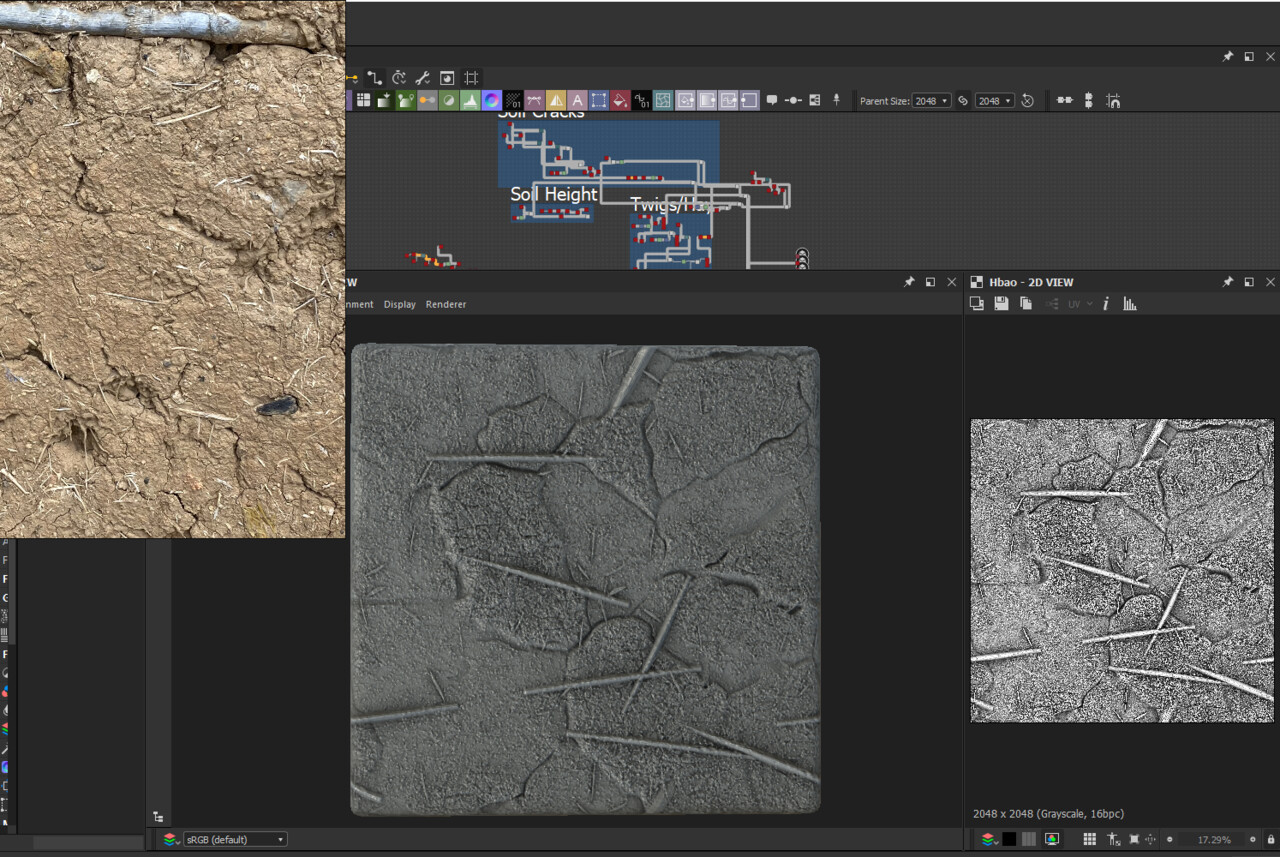
Task: Zoom in using the plus button
Action: click(1252, 839)
